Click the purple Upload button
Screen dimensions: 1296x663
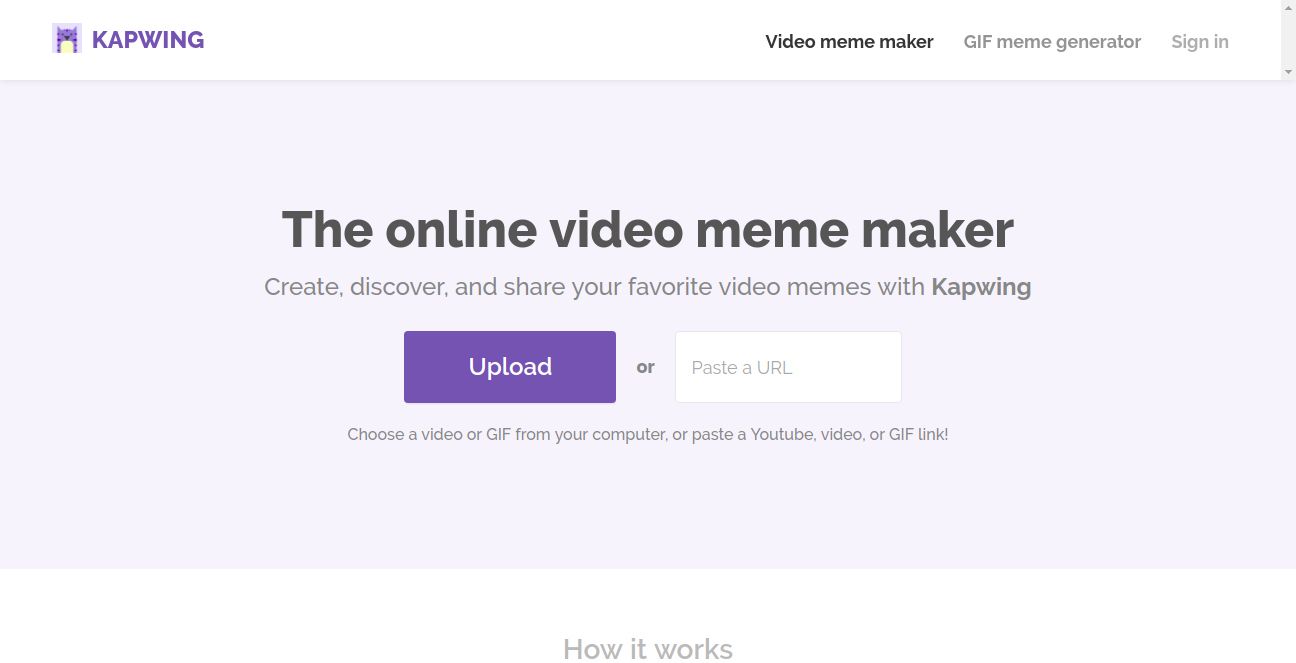(510, 367)
